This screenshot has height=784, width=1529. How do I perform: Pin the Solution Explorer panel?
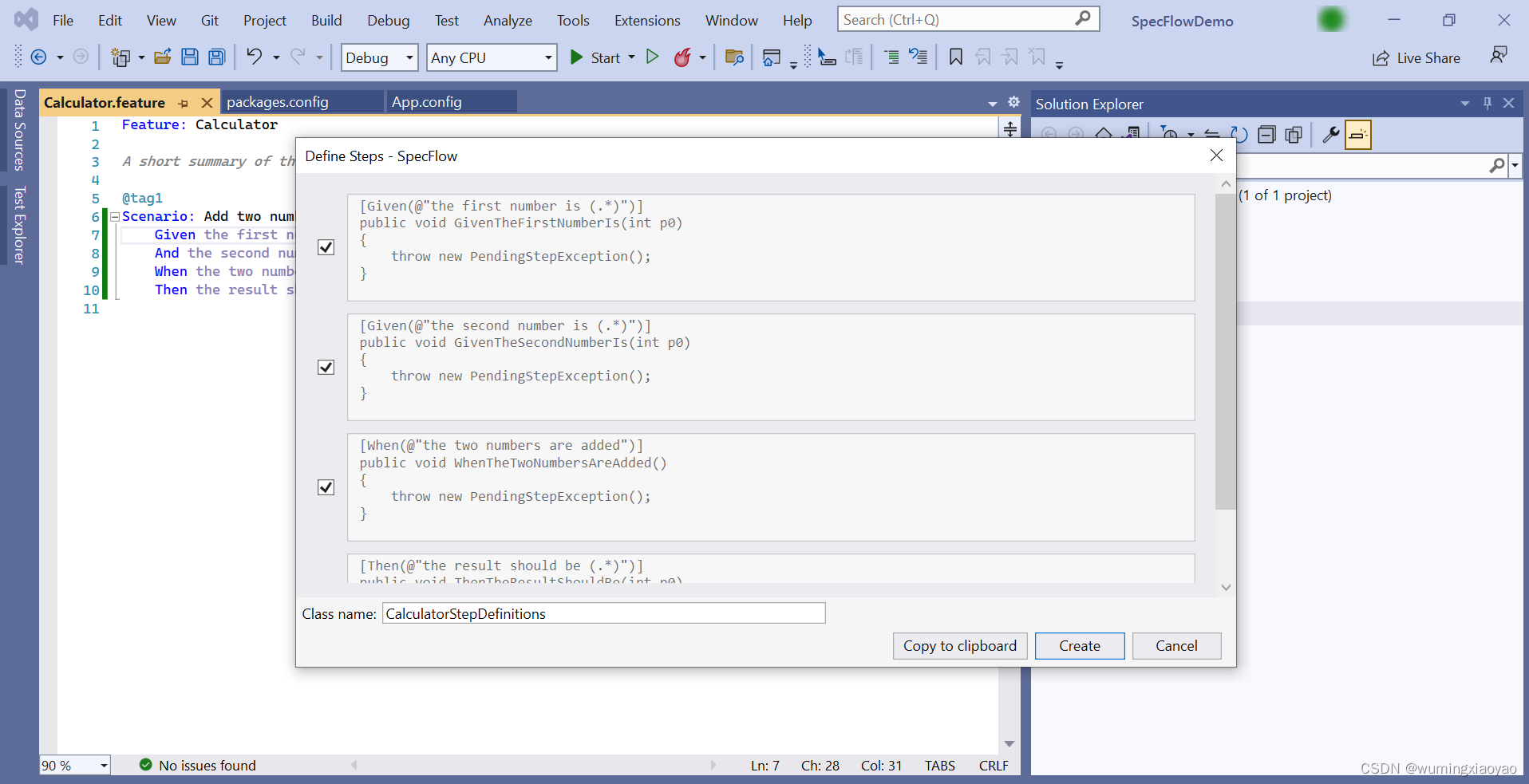1488,103
